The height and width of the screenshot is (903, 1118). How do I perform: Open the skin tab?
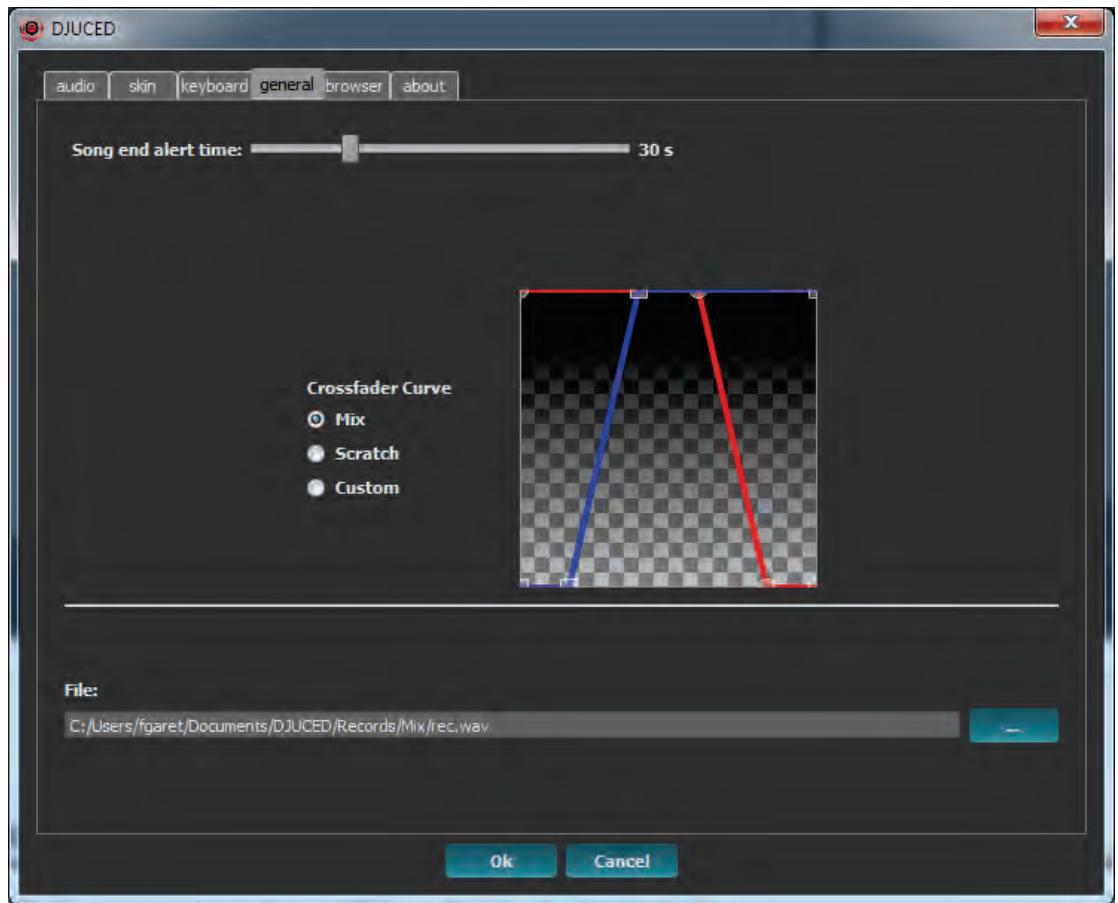tap(142, 86)
